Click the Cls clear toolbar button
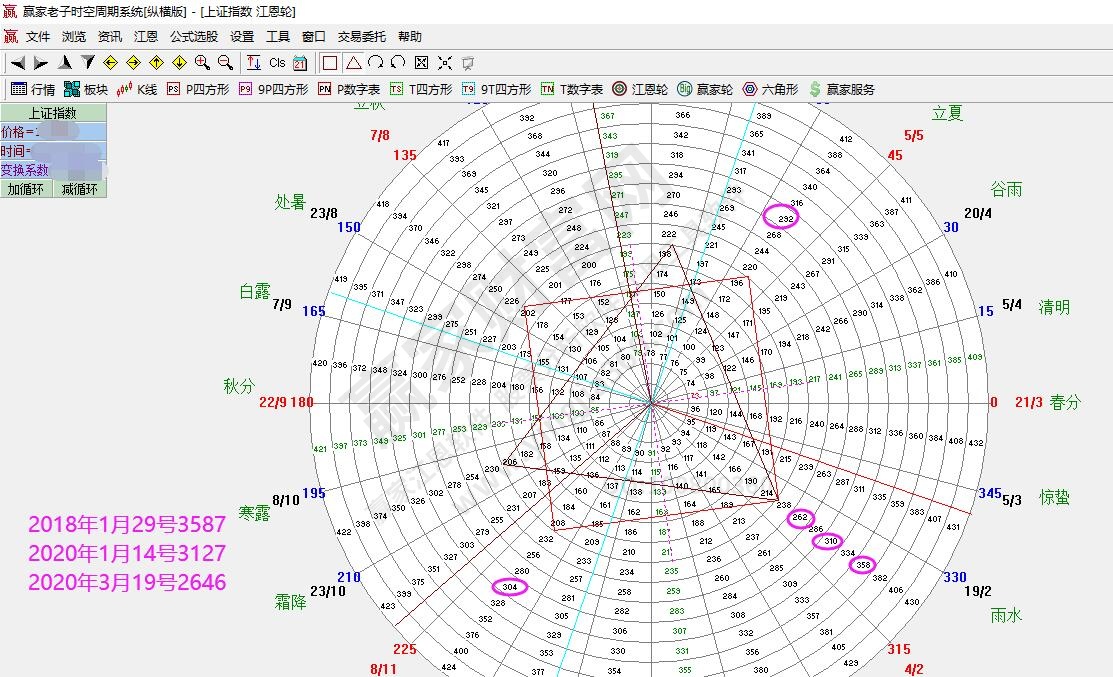Viewport: 1113px width, 677px height. (x=277, y=62)
